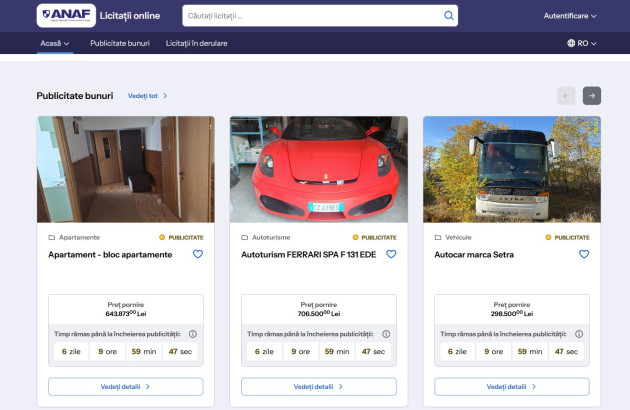This screenshot has width=630, height=410.
Task: Click PUBLICITATE badge on Setra card
Action: (568, 238)
